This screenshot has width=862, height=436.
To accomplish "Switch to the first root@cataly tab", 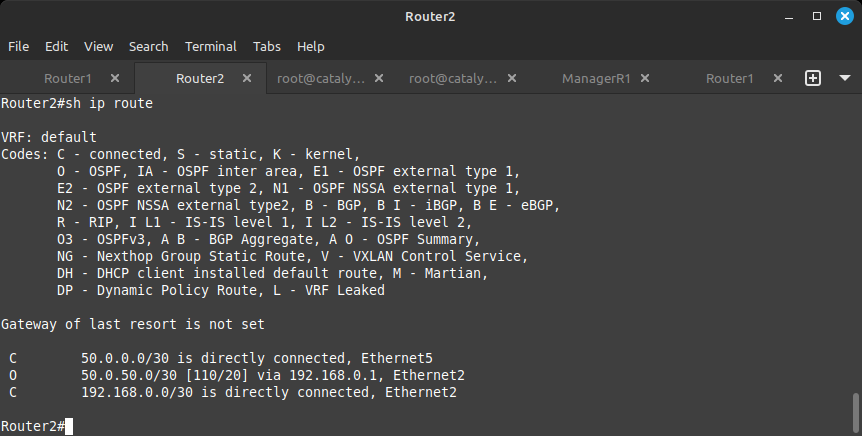I will [321, 78].
